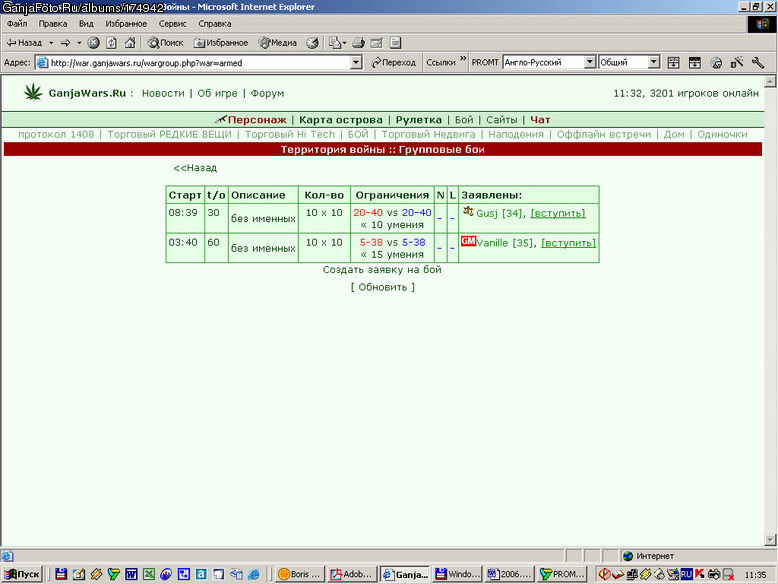Open the Поиск search pane
This screenshot has height=584, width=778.
pyautogui.click(x=166, y=43)
